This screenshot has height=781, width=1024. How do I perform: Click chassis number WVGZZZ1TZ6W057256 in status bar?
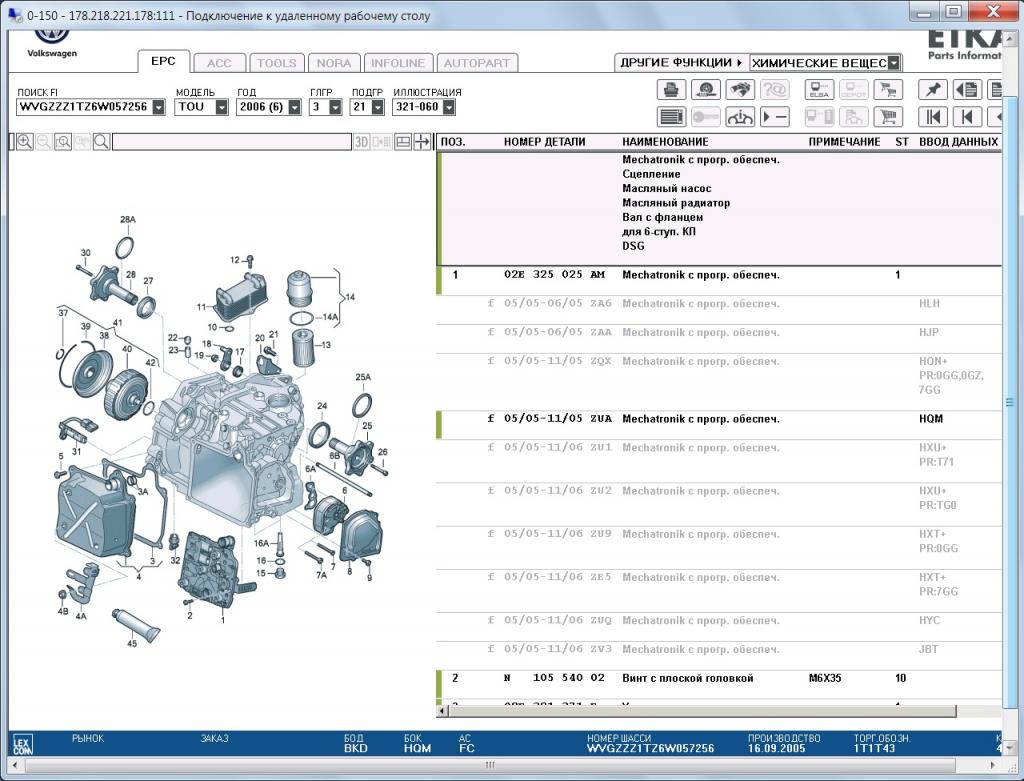[x=650, y=748]
